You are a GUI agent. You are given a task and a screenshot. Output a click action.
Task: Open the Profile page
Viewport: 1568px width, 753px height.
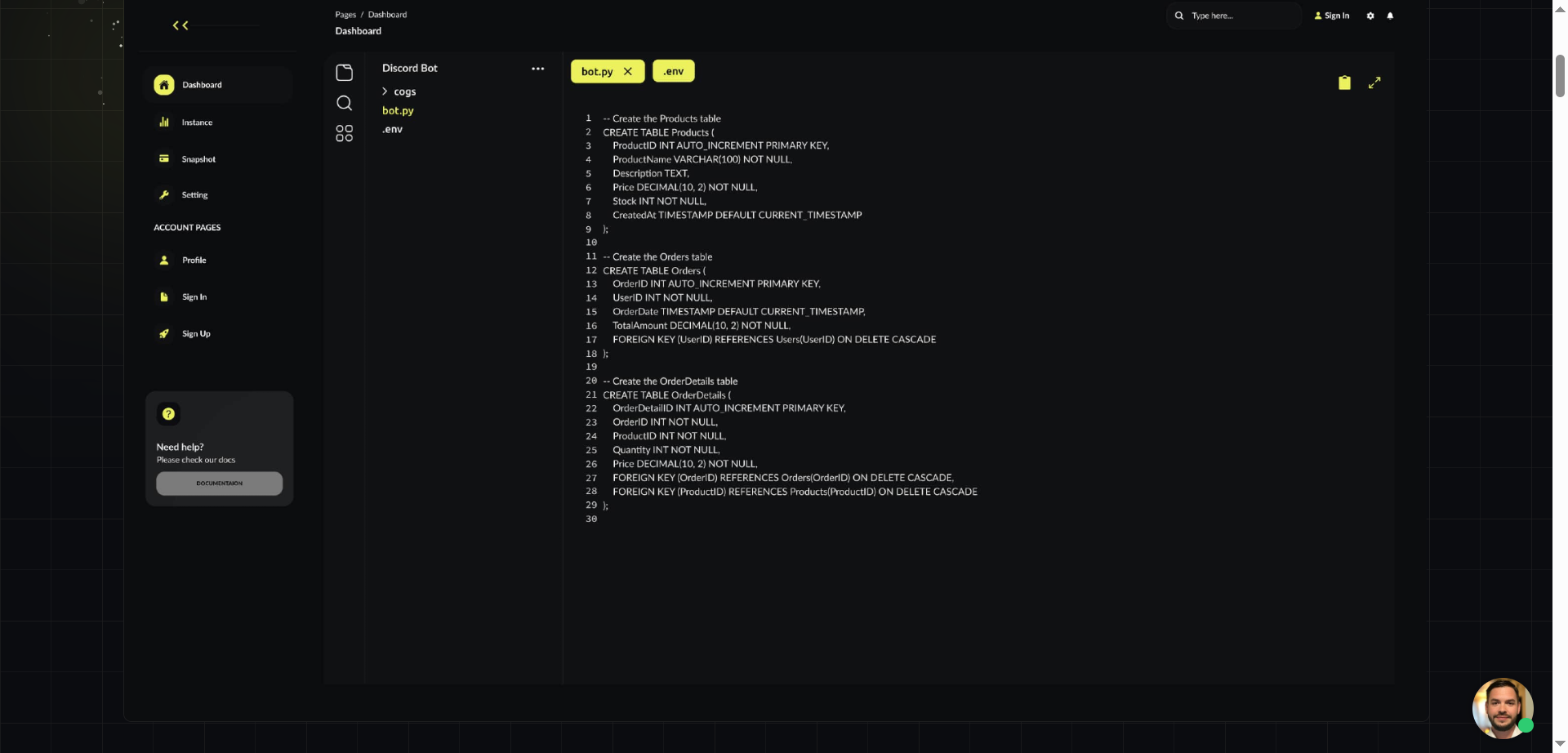(x=194, y=260)
